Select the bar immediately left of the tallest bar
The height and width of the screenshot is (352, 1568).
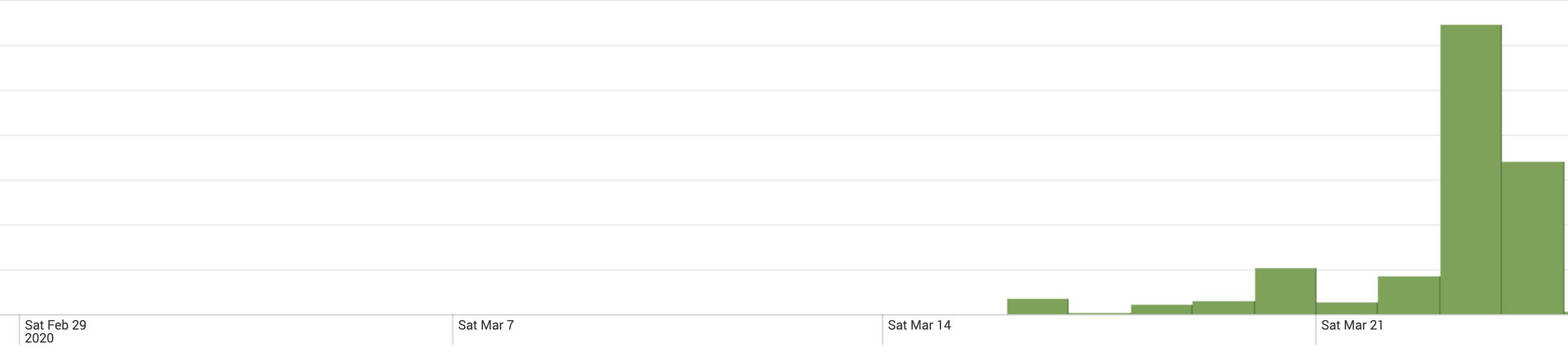[1409, 296]
